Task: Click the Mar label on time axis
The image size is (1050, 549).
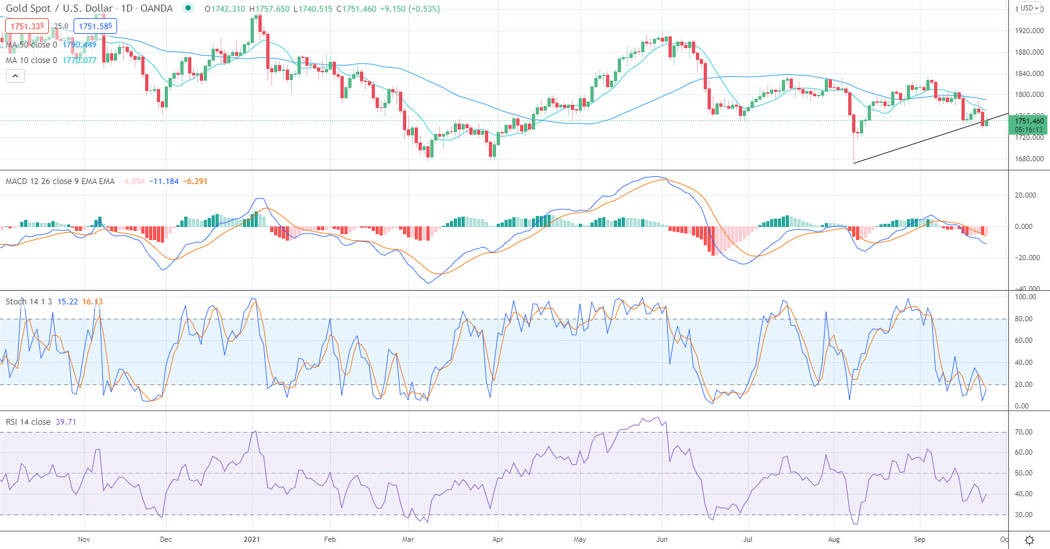Action: pos(407,539)
